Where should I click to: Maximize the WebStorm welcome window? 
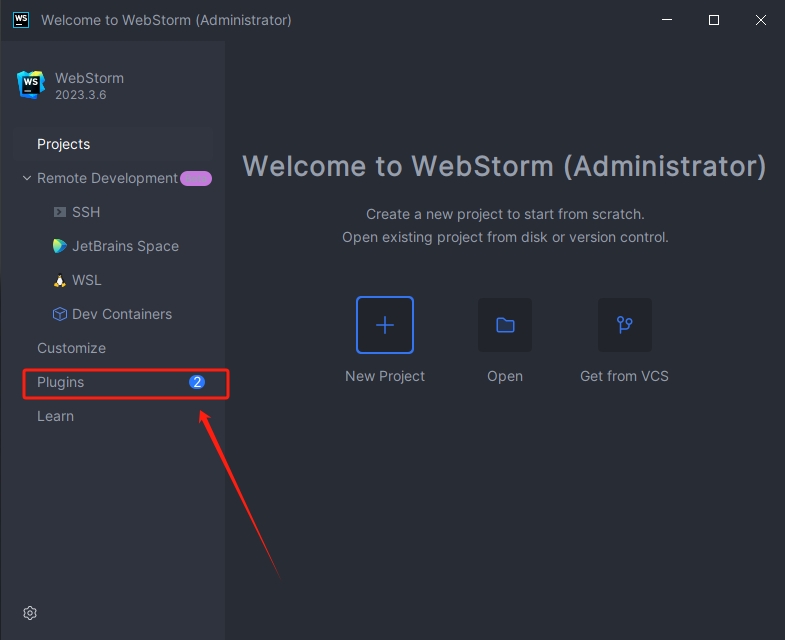point(714,19)
